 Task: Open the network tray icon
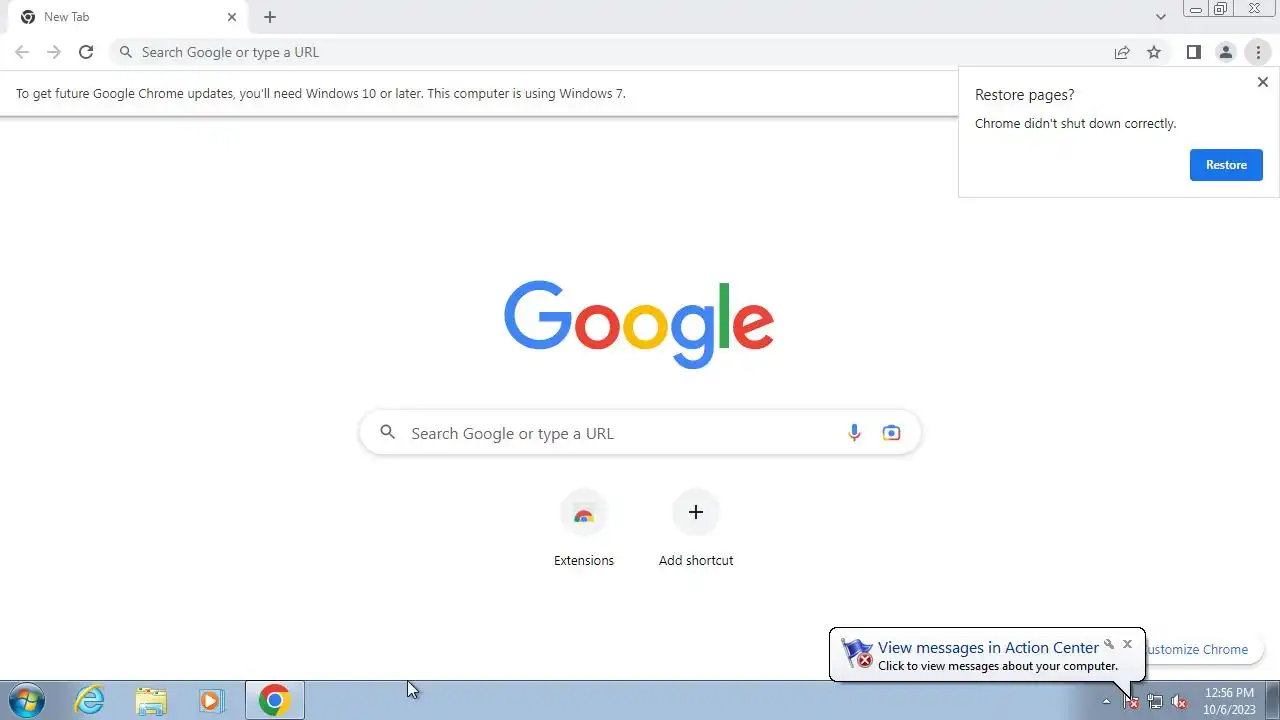[1155, 701]
